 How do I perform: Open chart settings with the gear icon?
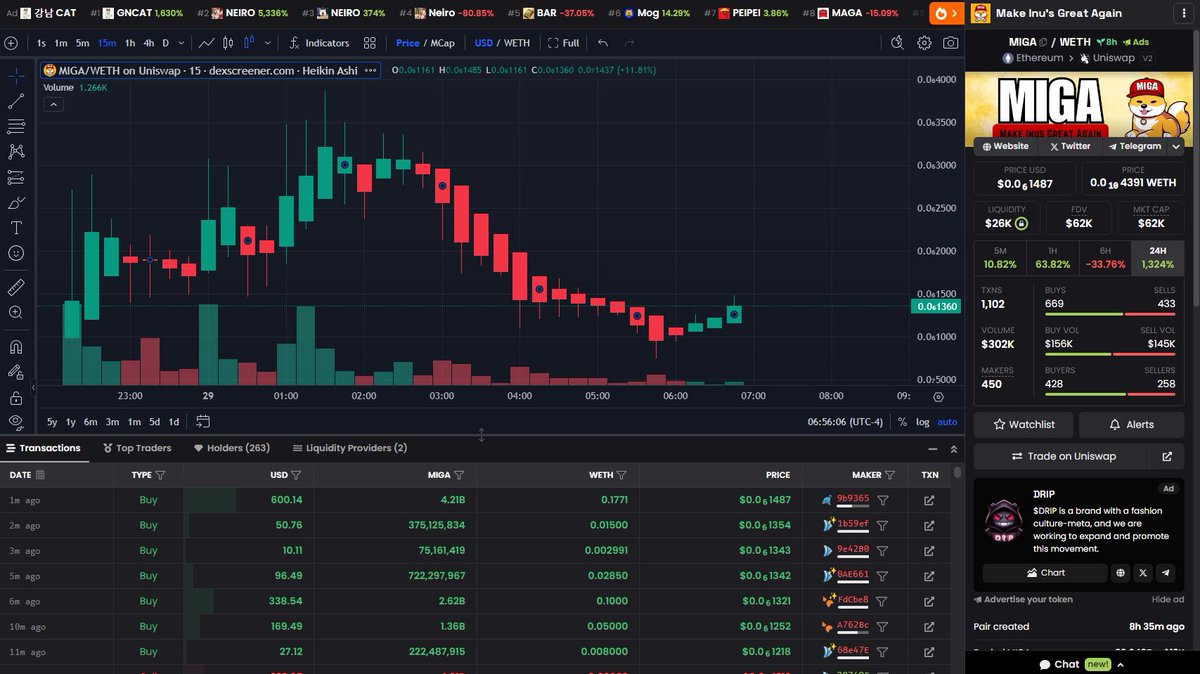[x=924, y=42]
